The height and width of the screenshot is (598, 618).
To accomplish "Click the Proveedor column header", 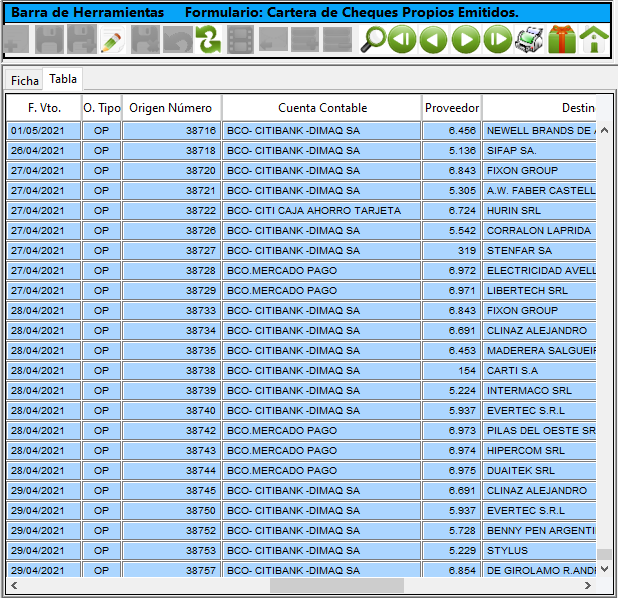I will pos(452,108).
